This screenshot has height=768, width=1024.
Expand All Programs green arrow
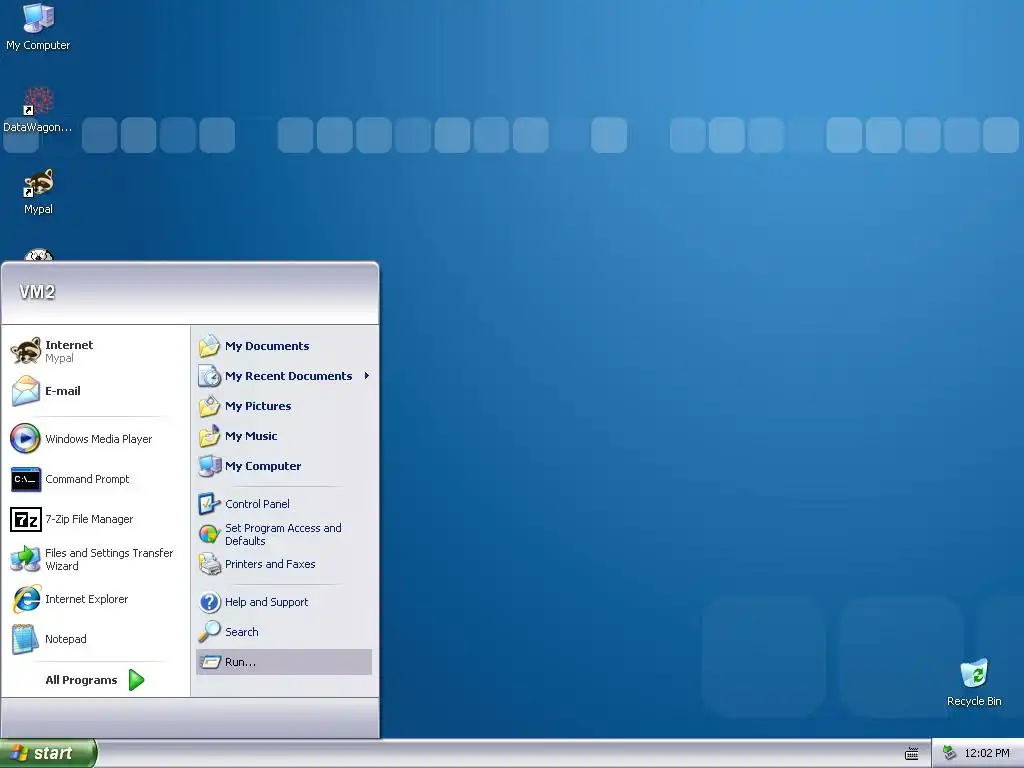click(136, 680)
